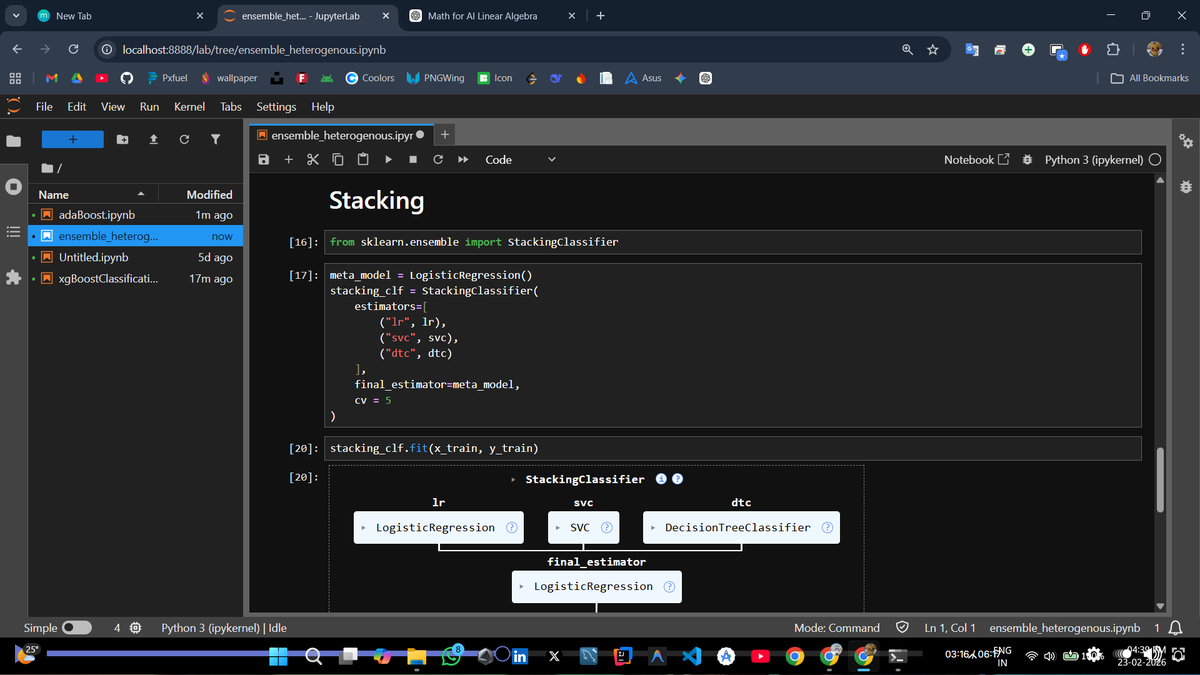Open the Run menu
The width and height of the screenshot is (1200, 675).
tap(150, 107)
